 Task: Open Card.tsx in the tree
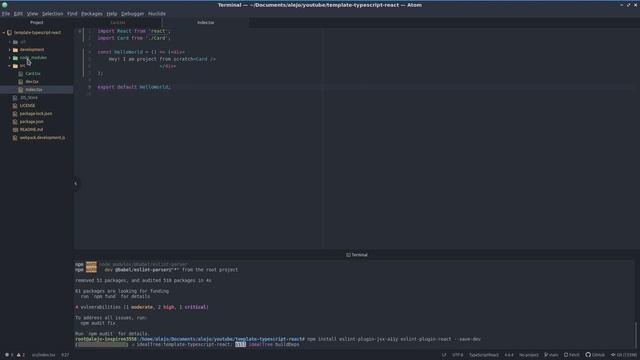33,73
